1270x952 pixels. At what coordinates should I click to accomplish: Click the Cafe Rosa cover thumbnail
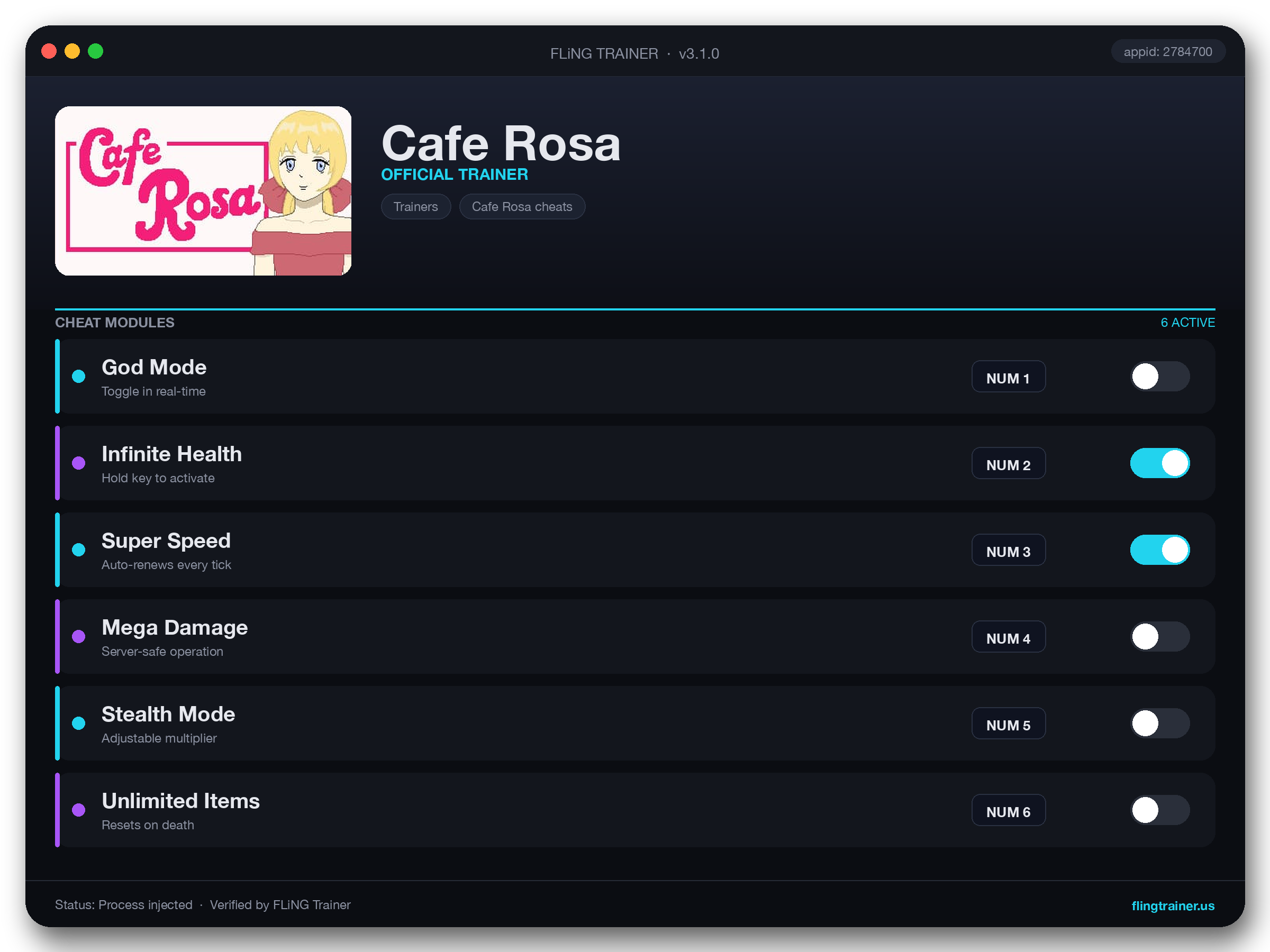(203, 190)
